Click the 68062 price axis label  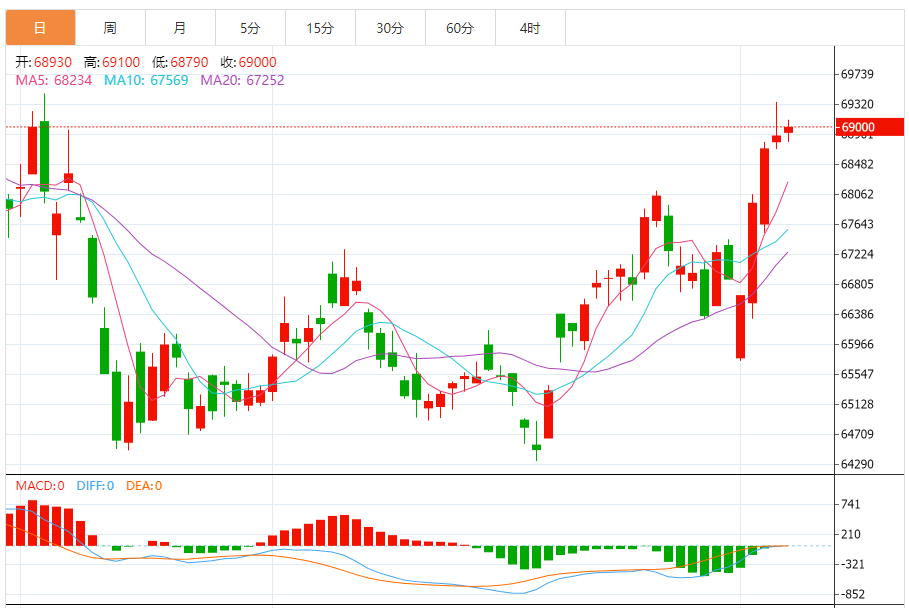(857, 194)
